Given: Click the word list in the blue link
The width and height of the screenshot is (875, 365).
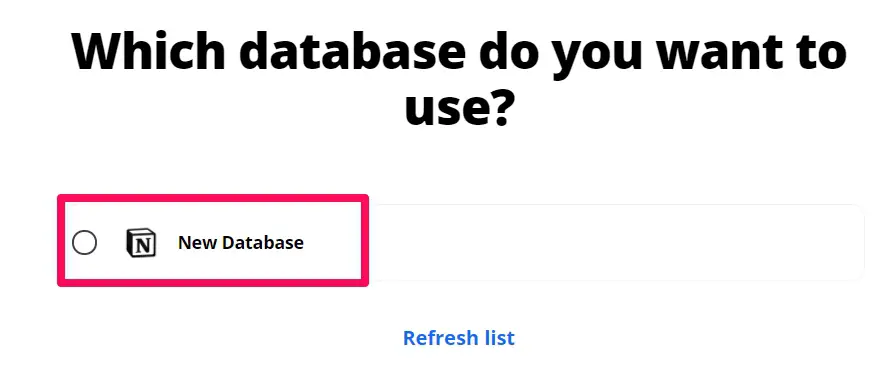Looking at the screenshot, I should click(494, 338).
